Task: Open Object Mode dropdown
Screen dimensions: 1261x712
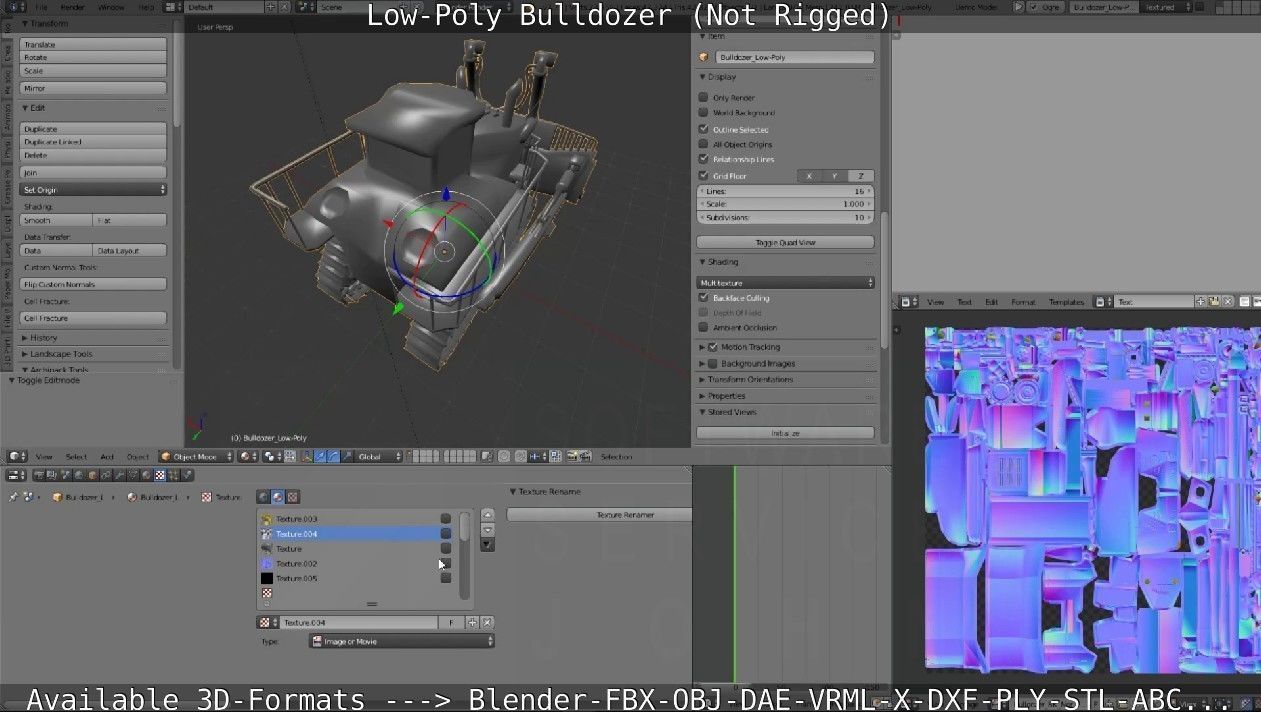Action: click(x=195, y=456)
